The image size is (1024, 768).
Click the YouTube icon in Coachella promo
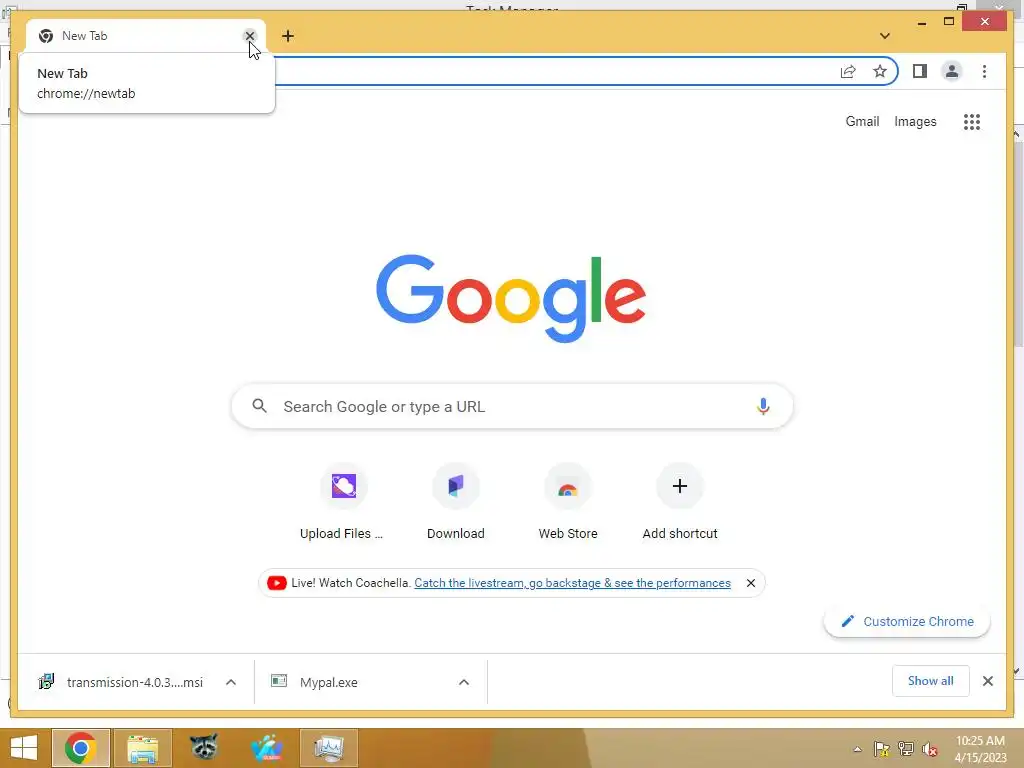(x=277, y=583)
